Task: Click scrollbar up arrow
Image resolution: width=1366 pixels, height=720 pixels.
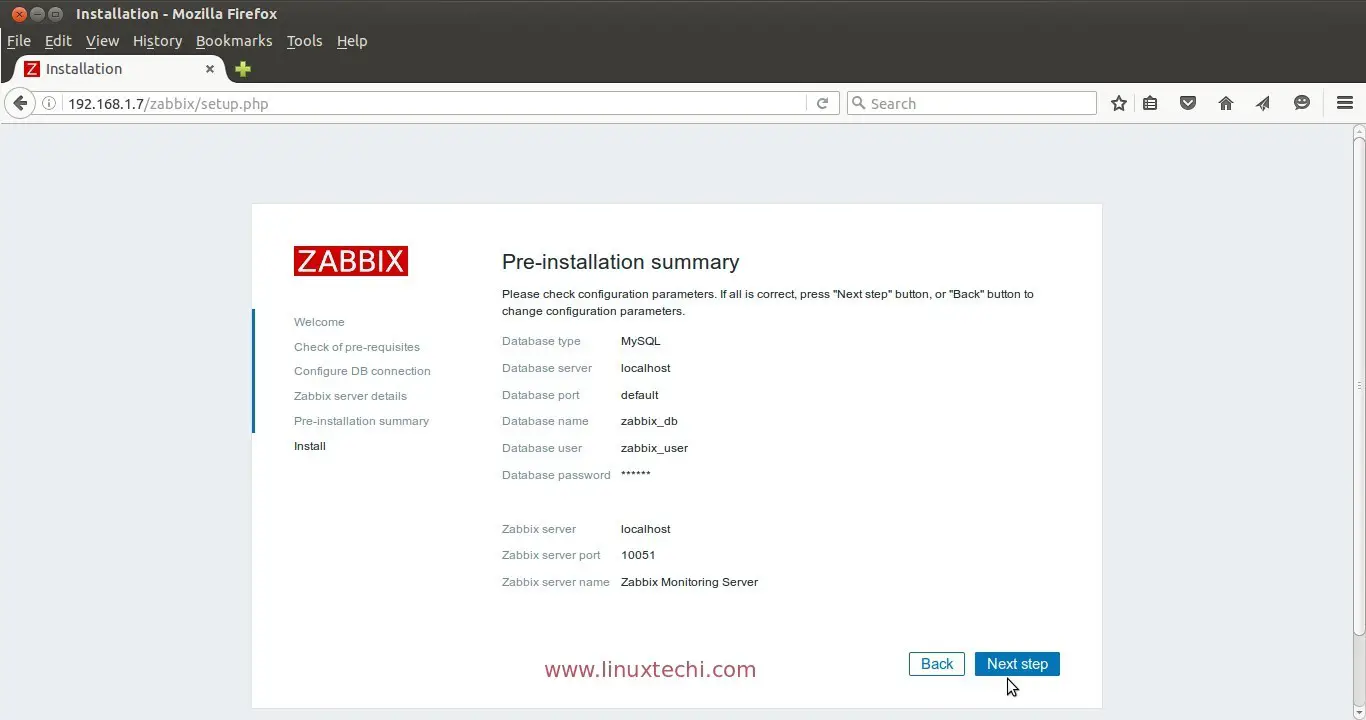Action: (x=1359, y=130)
